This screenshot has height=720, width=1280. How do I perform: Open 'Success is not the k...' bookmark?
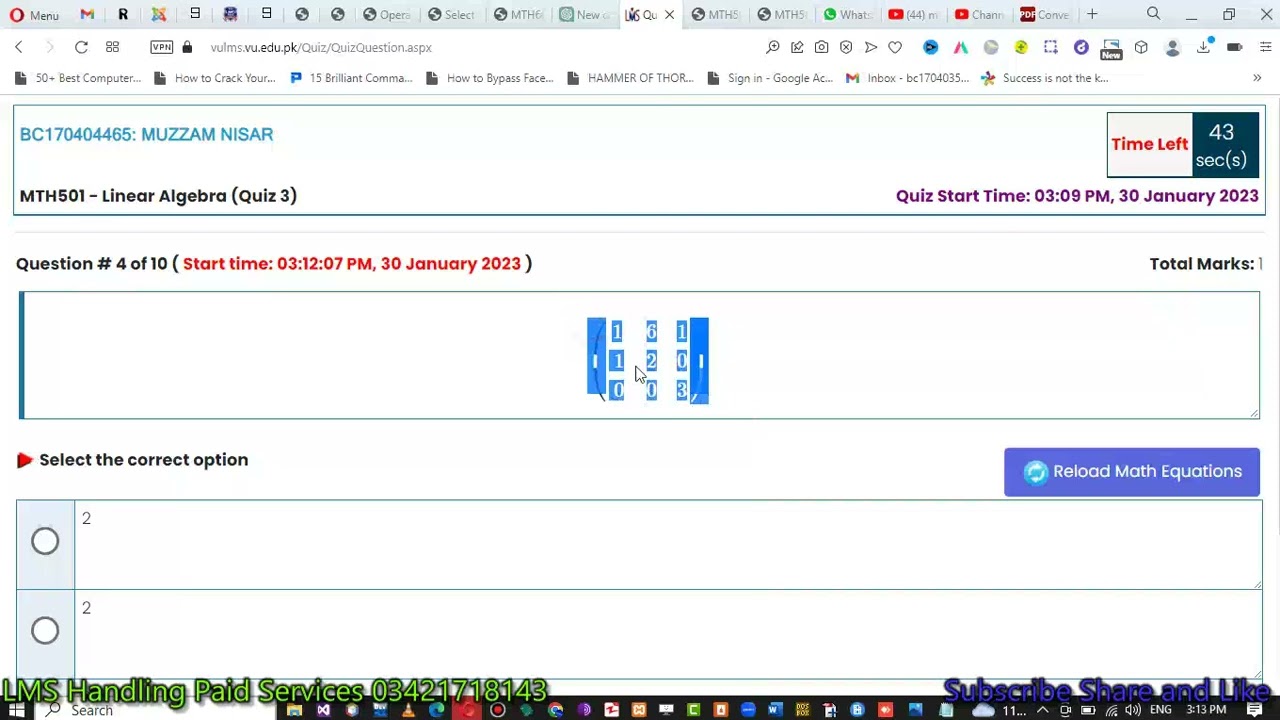(1045, 78)
